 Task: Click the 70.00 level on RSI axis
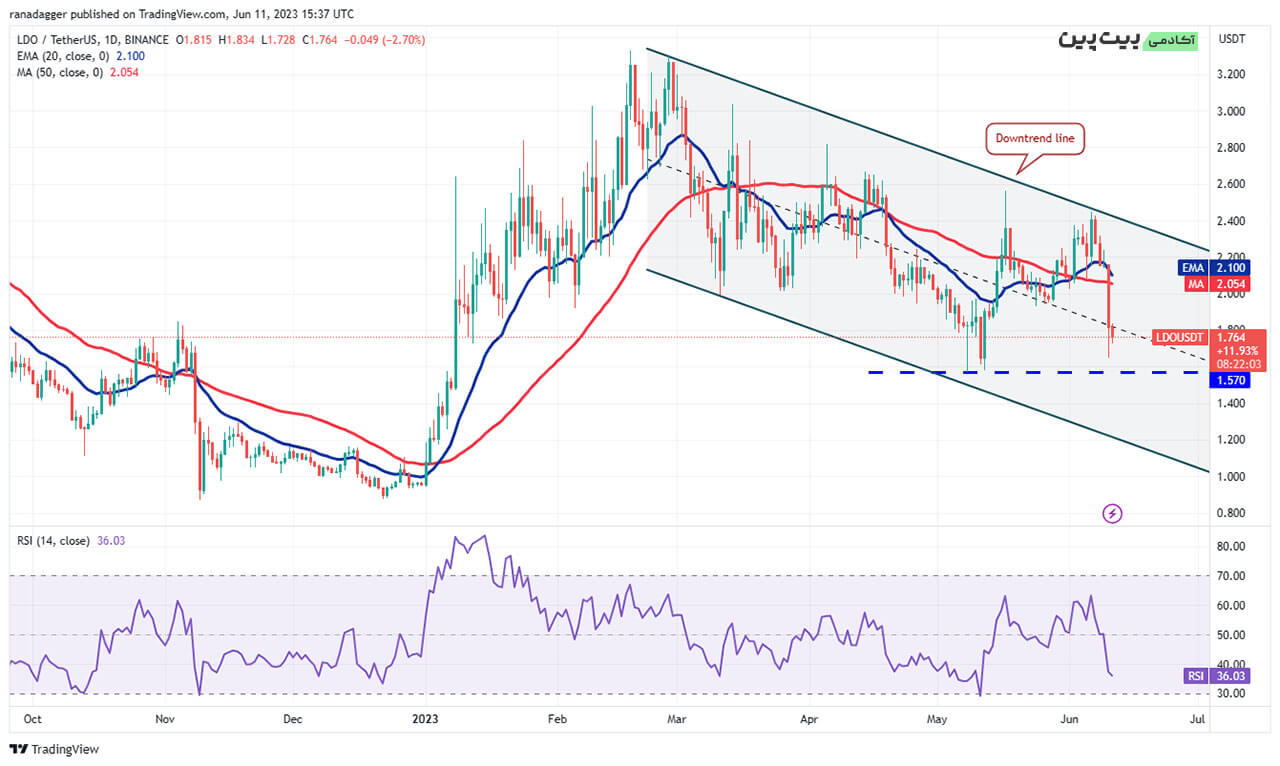1231,576
